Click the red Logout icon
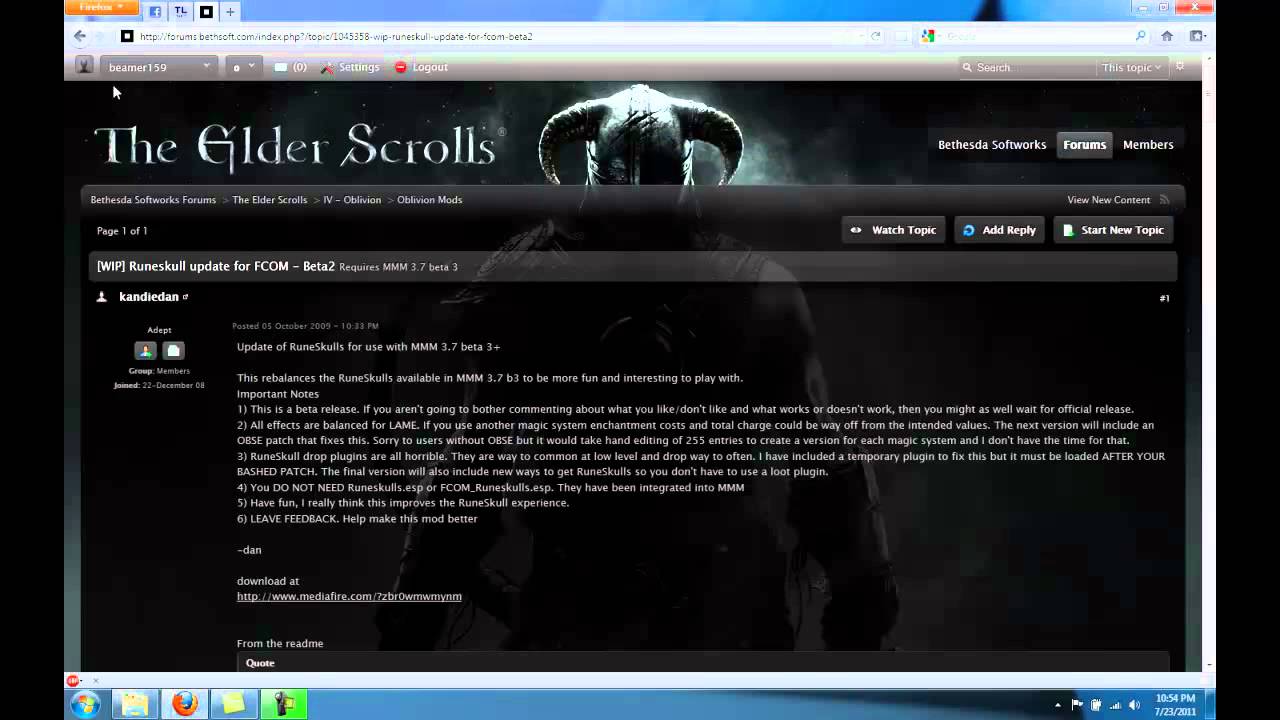The height and width of the screenshot is (720, 1280). coord(401,67)
